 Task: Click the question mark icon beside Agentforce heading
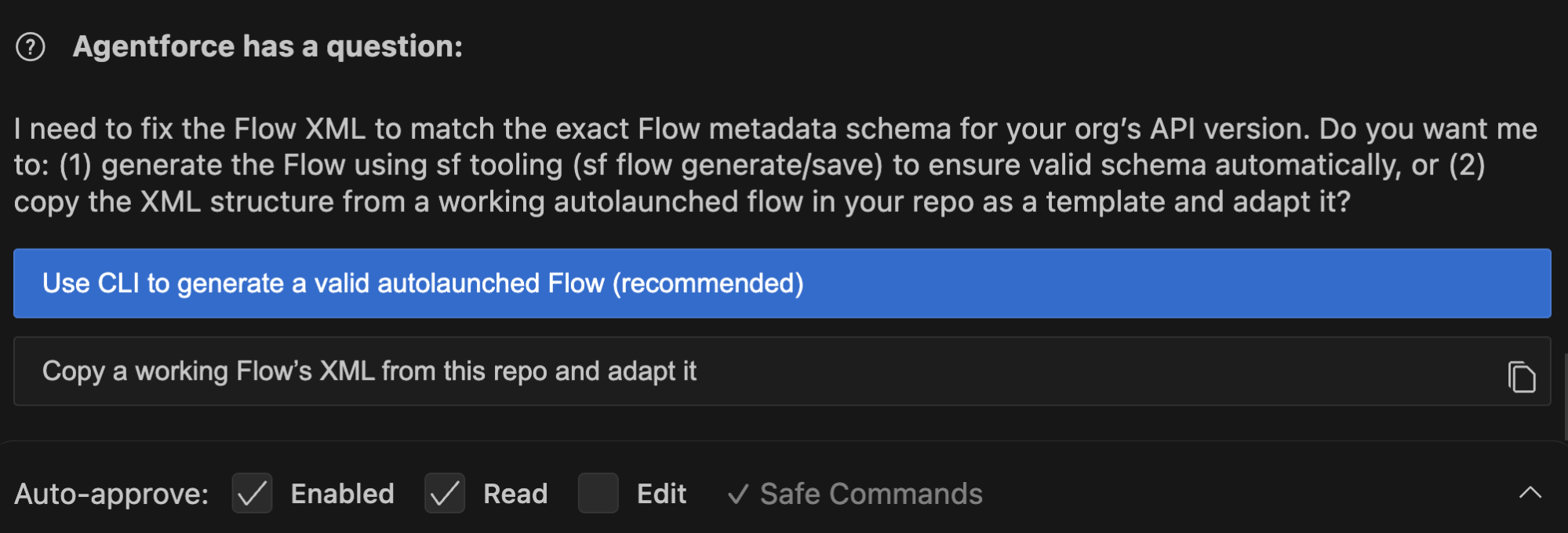pyautogui.click(x=31, y=47)
